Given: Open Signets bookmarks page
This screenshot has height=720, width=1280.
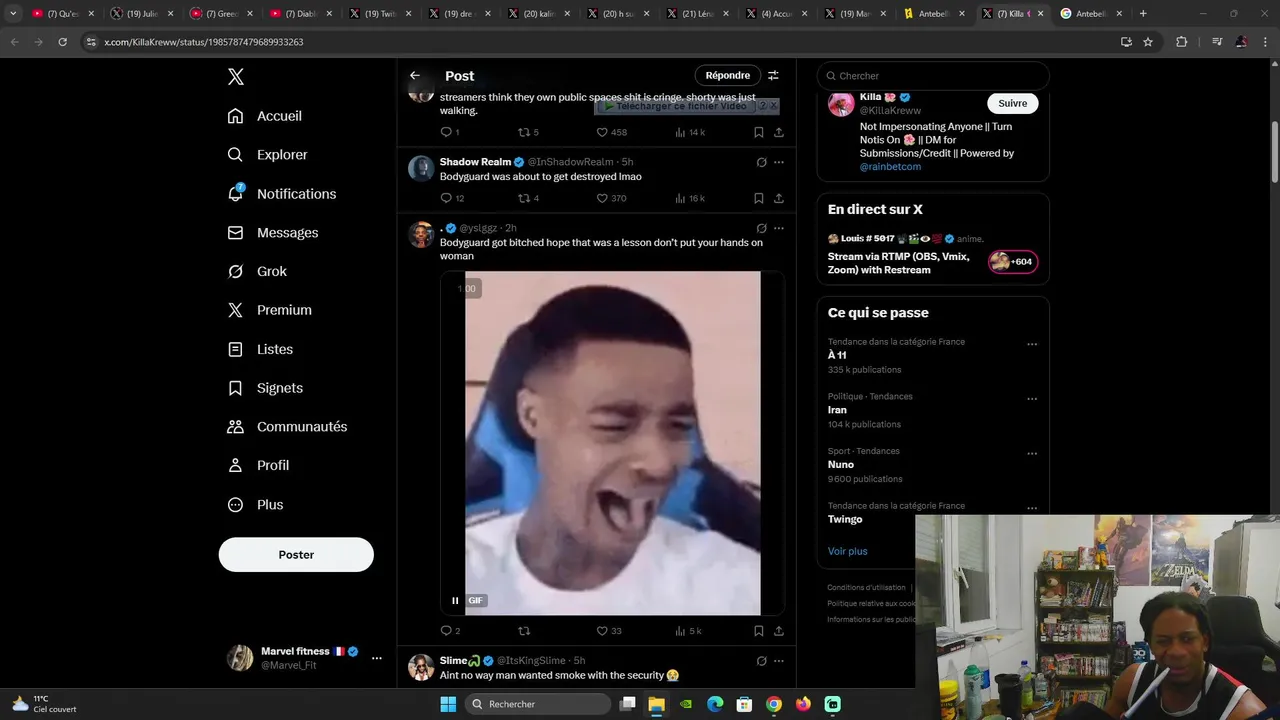Looking at the screenshot, I should point(265,388).
